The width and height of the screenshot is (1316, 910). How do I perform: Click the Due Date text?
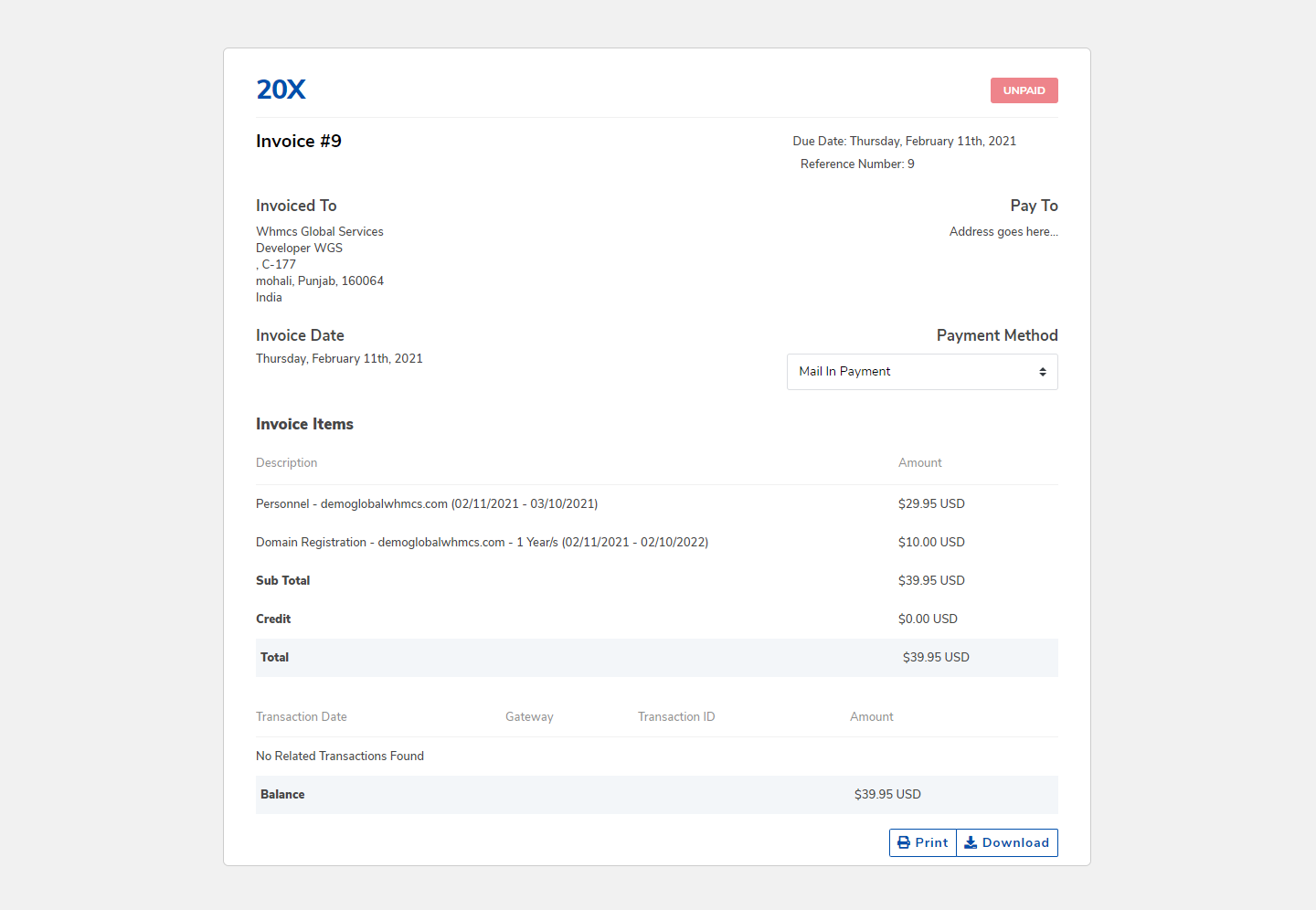(x=904, y=141)
